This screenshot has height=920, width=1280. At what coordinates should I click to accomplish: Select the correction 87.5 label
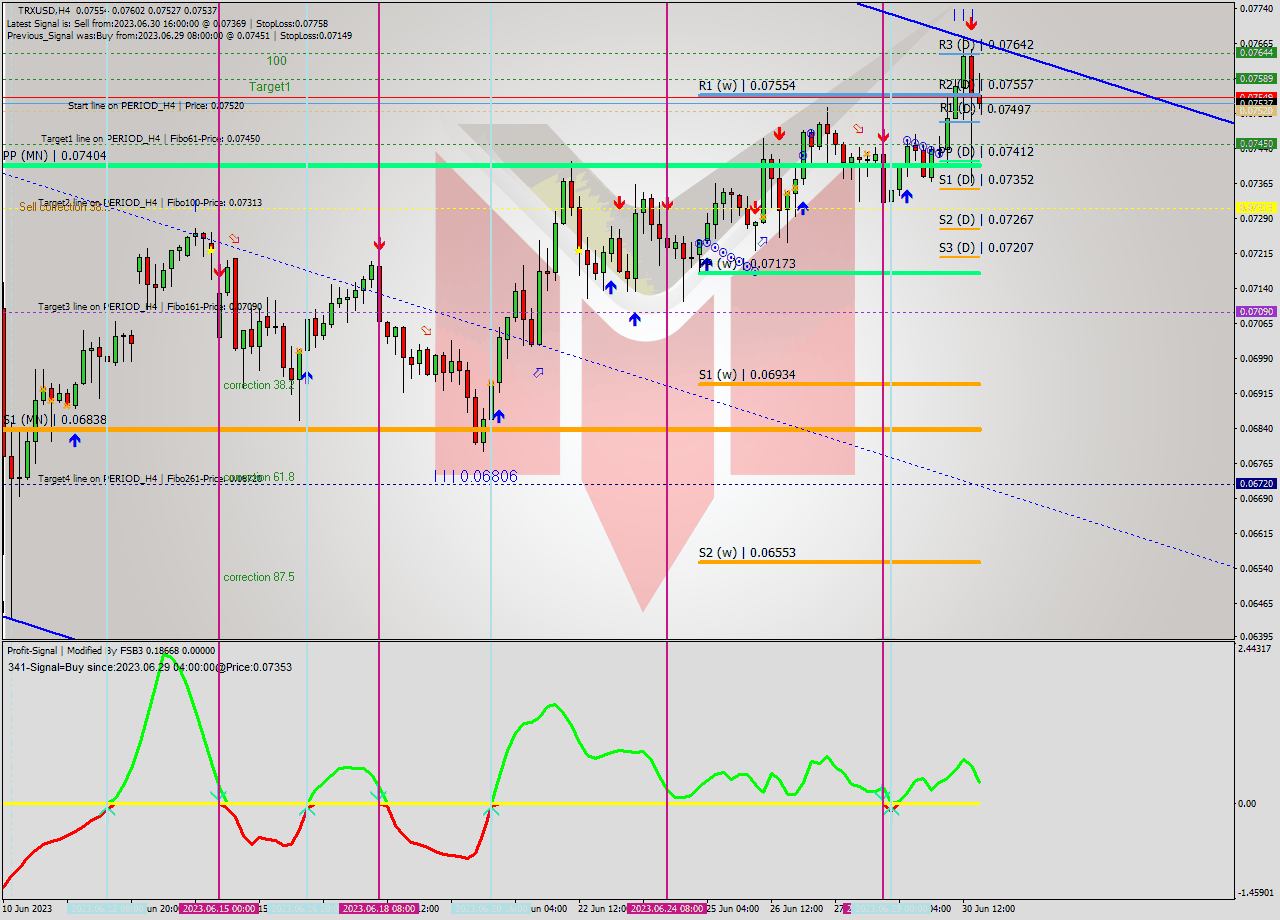point(259,577)
